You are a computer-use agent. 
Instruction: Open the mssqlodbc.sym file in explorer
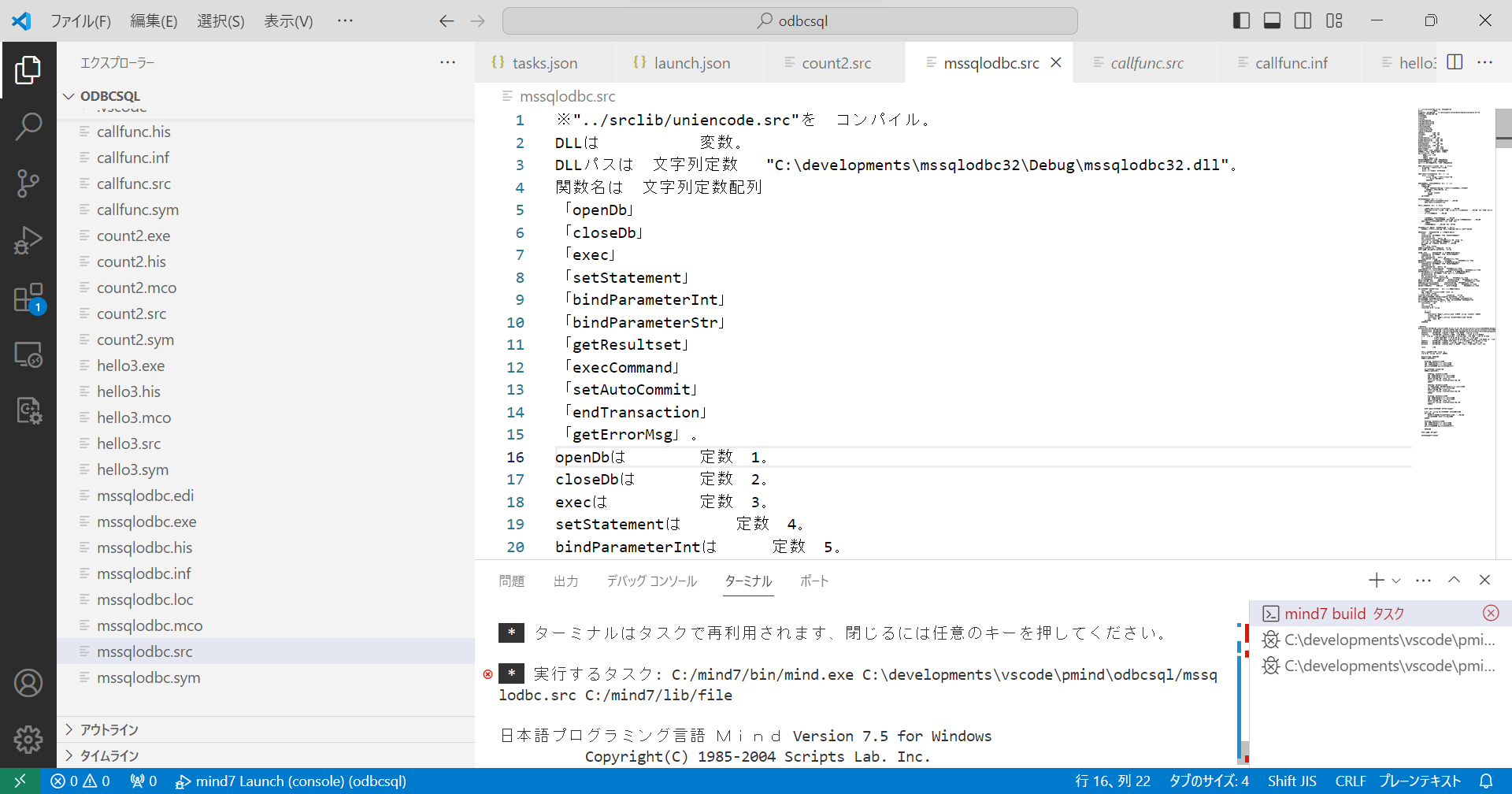[266, 677]
